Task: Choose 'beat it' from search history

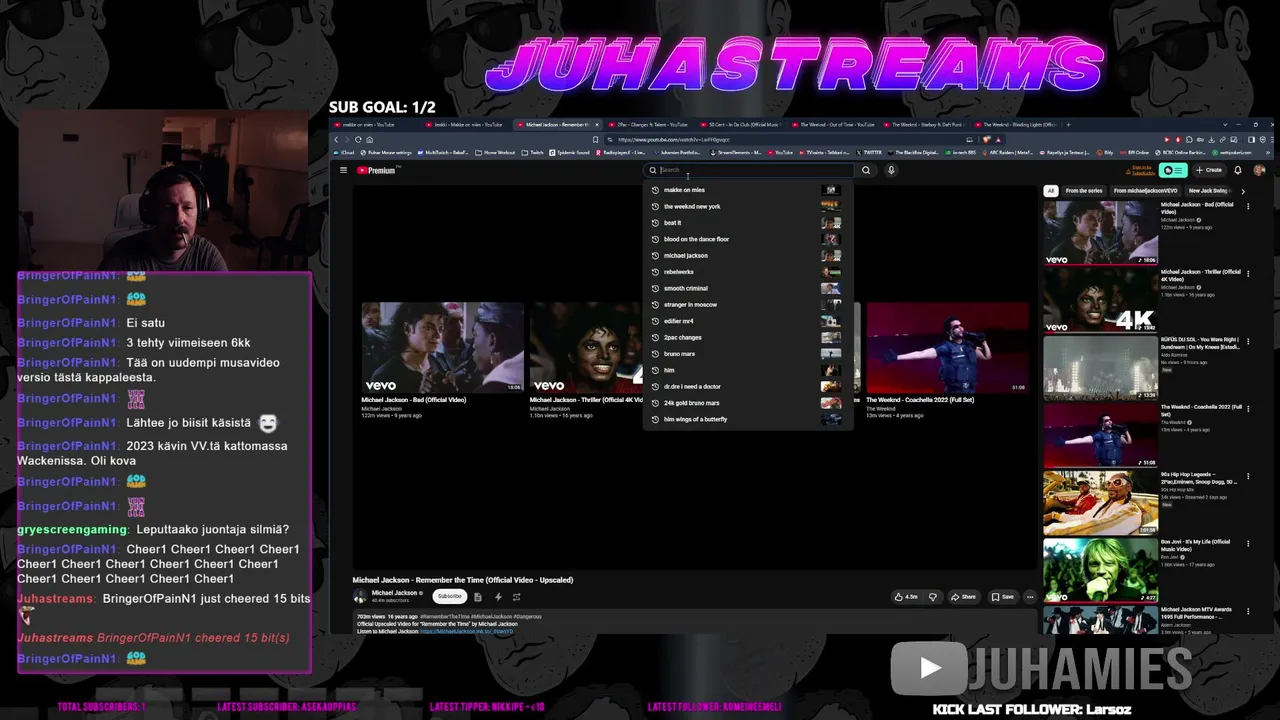Action: click(746, 223)
